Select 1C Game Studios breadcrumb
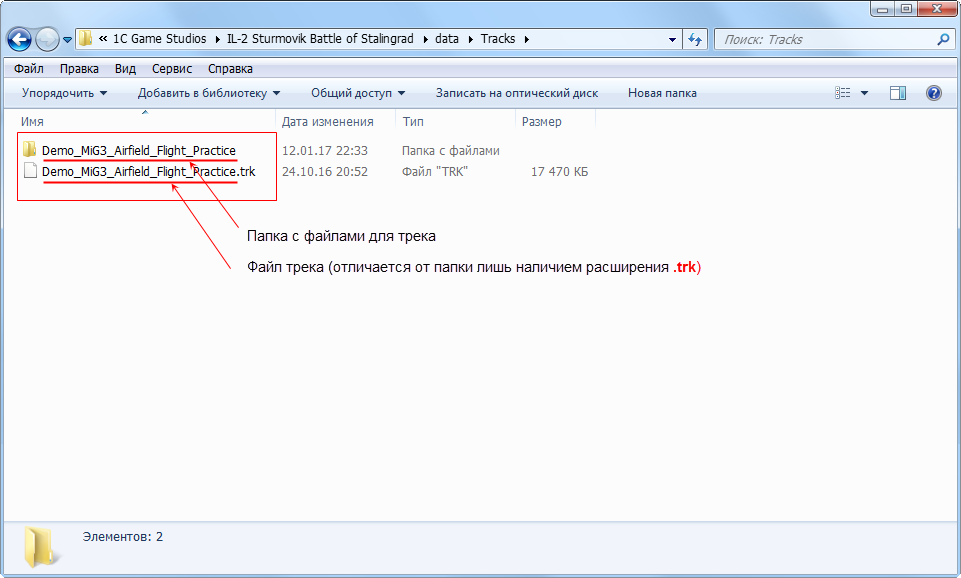This screenshot has width=961, height=578. pos(159,39)
